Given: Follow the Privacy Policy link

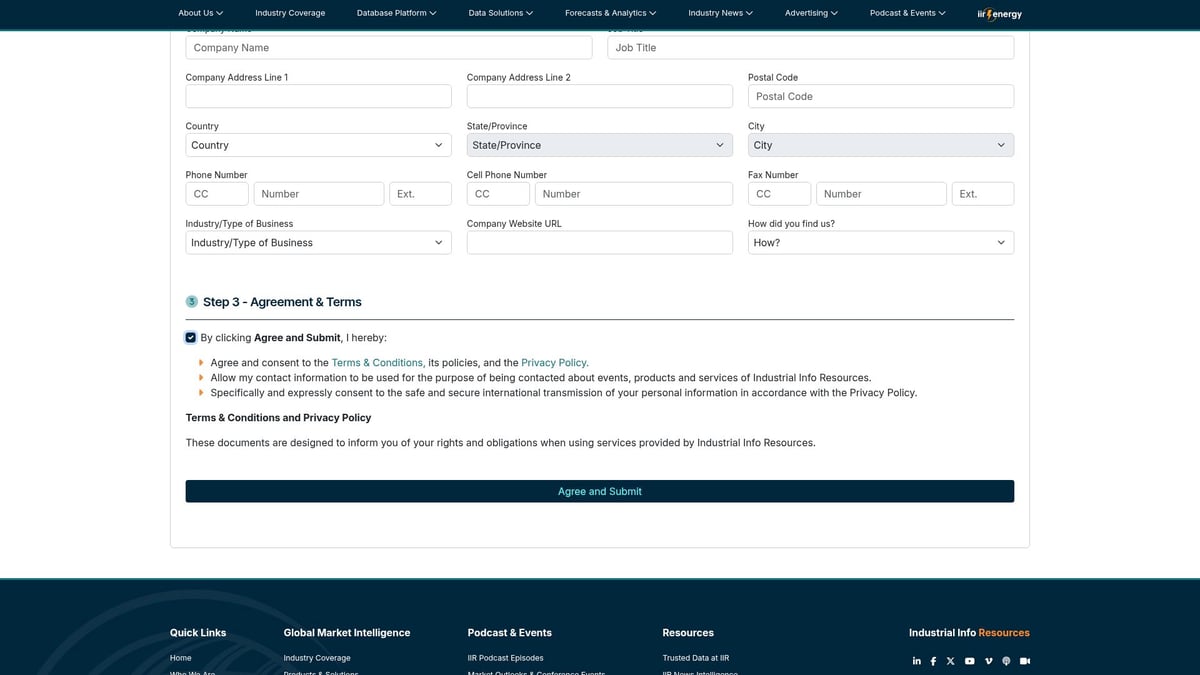Looking at the screenshot, I should (x=553, y=363).
